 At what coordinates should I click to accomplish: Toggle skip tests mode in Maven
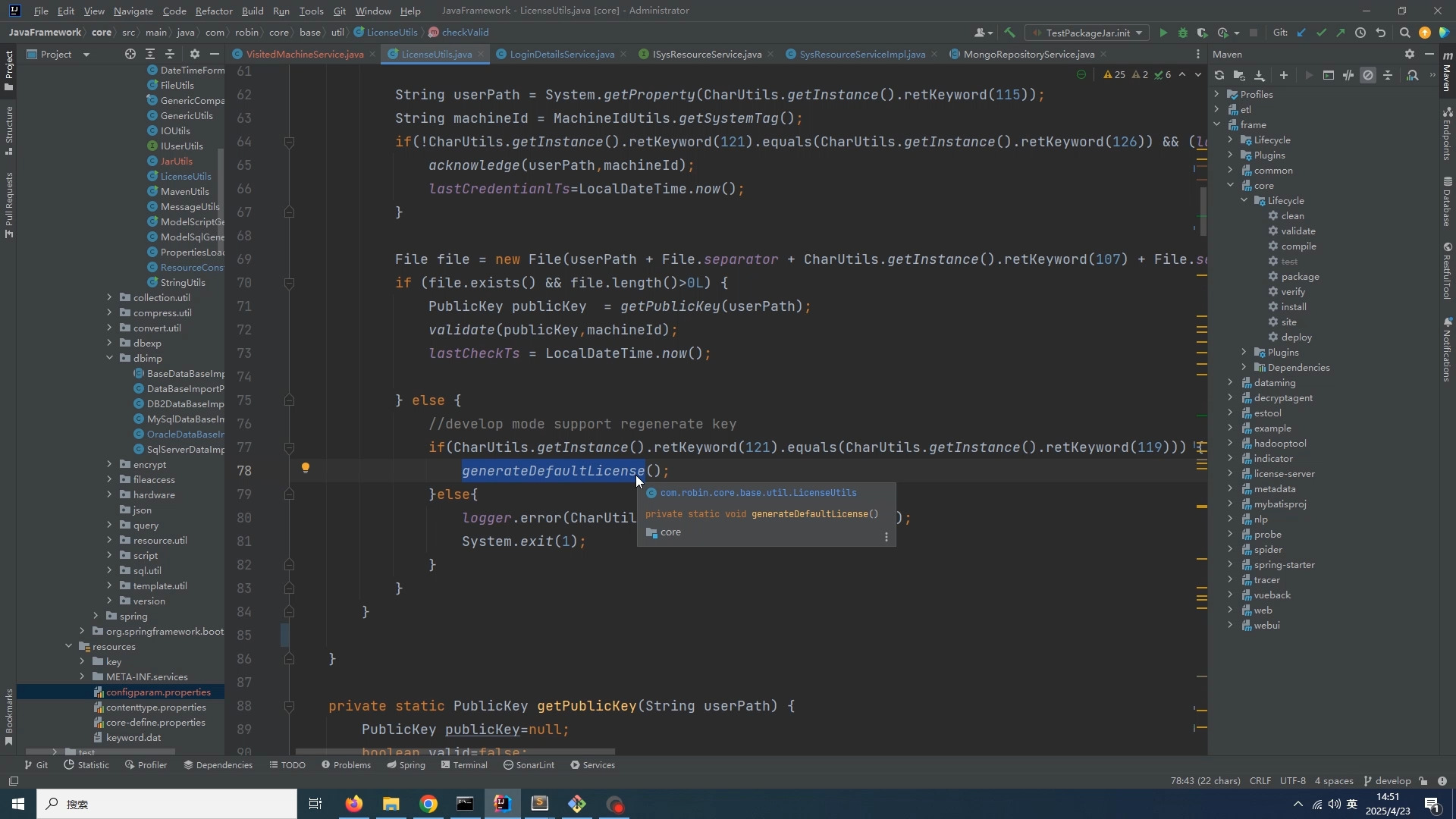pos(1368,75)
